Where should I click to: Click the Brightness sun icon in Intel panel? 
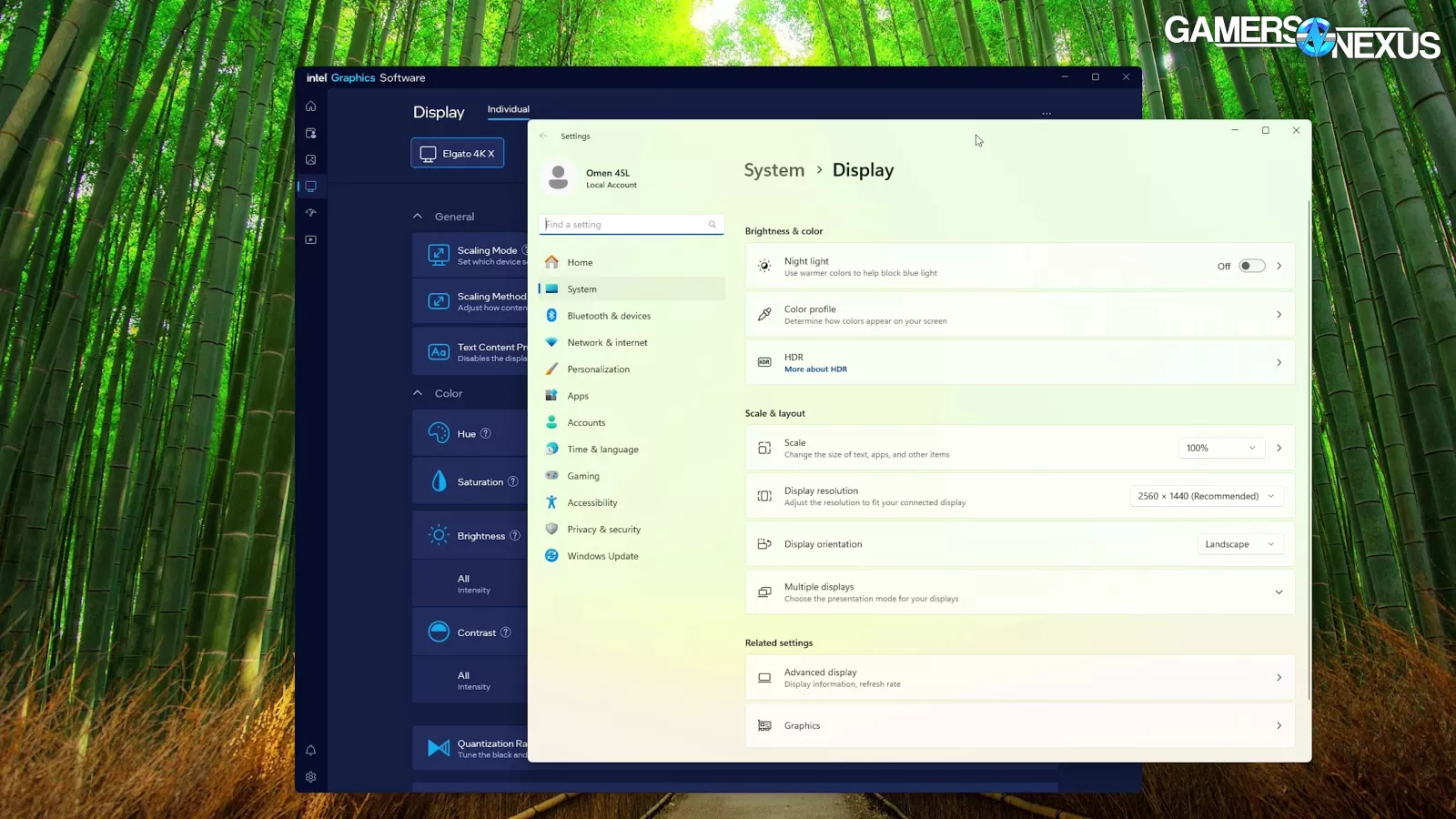(x=439, y=536)
